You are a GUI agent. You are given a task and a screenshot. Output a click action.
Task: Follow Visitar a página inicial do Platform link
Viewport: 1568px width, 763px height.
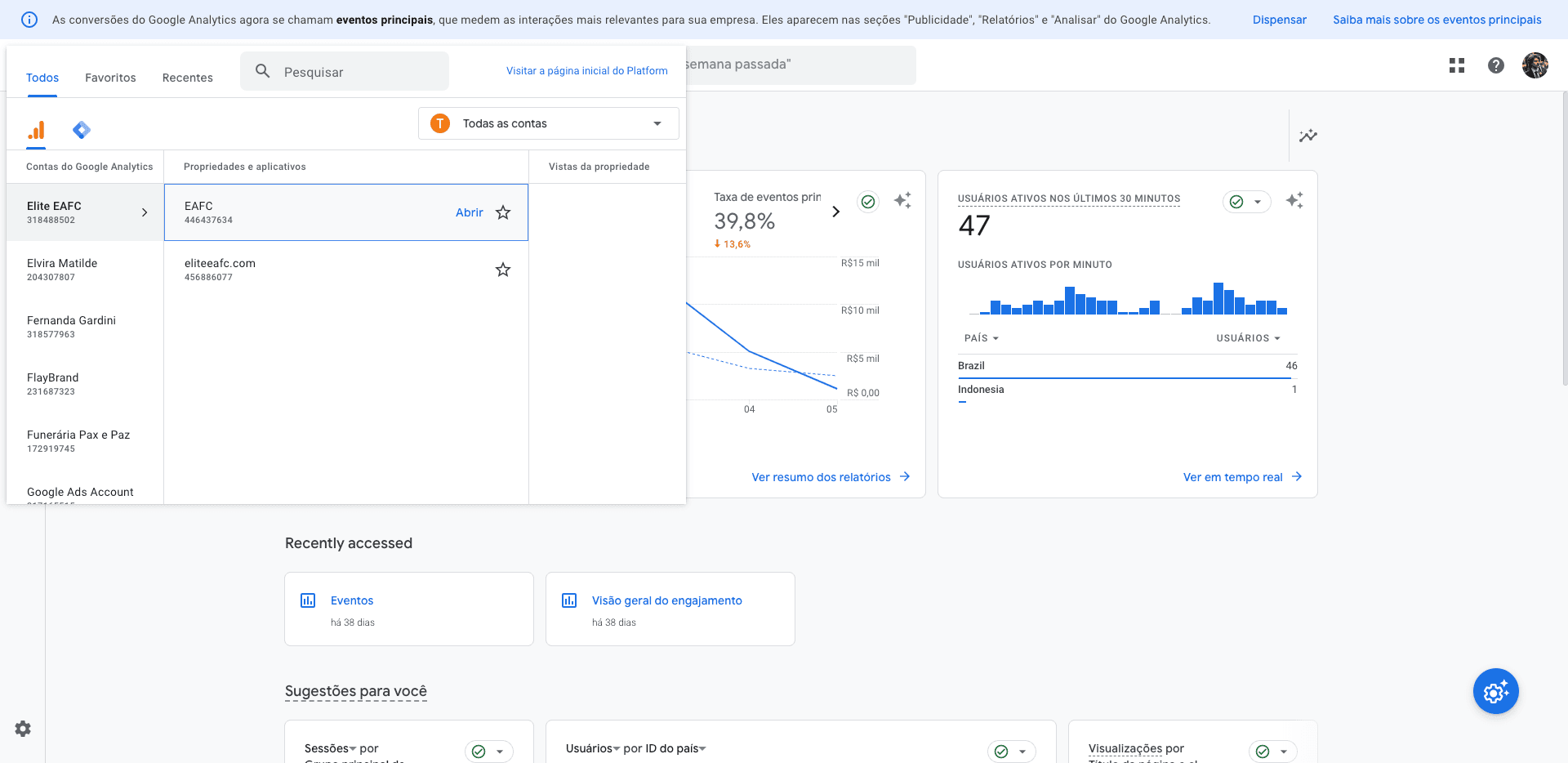click(587, 71)
